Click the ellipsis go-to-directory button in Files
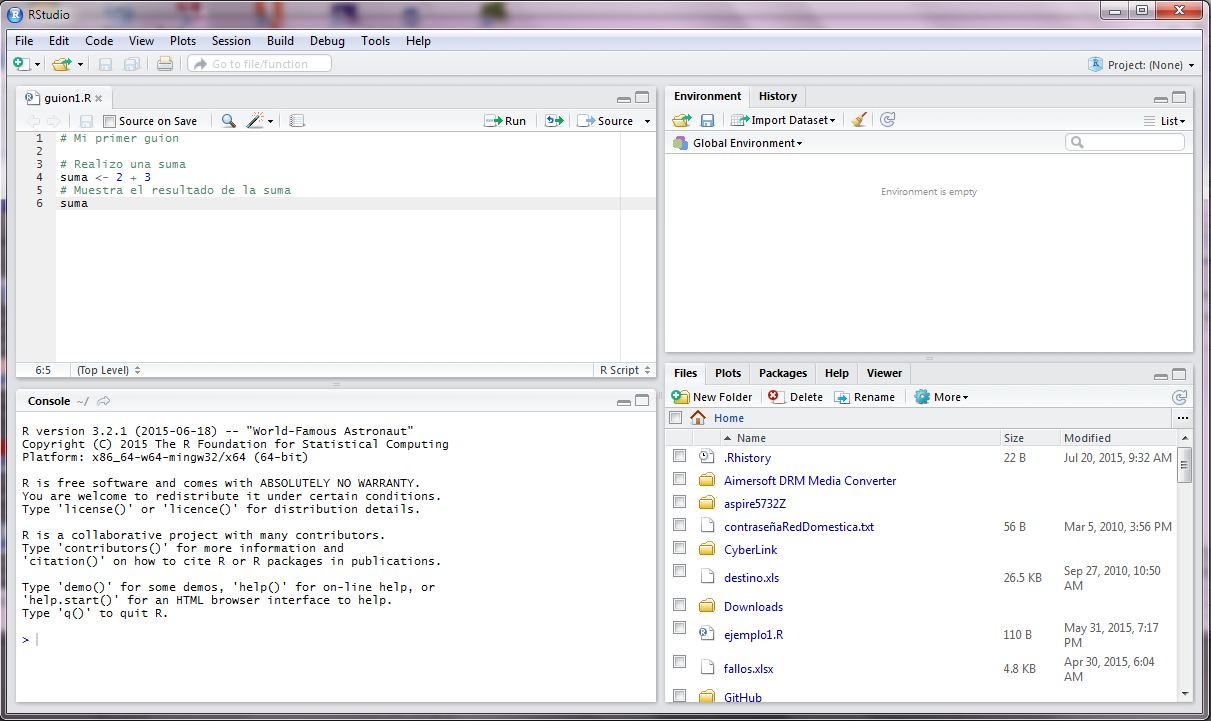Screen dimensions: 1211x721 click(1183, 418)
